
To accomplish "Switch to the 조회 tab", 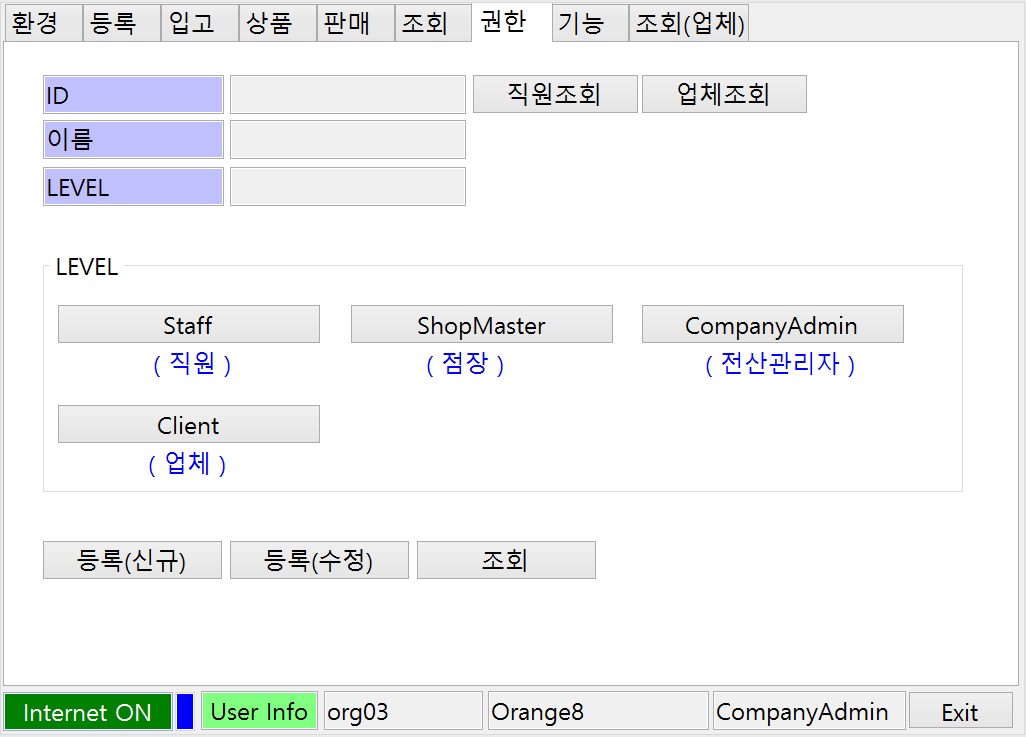I will [433, 24].
